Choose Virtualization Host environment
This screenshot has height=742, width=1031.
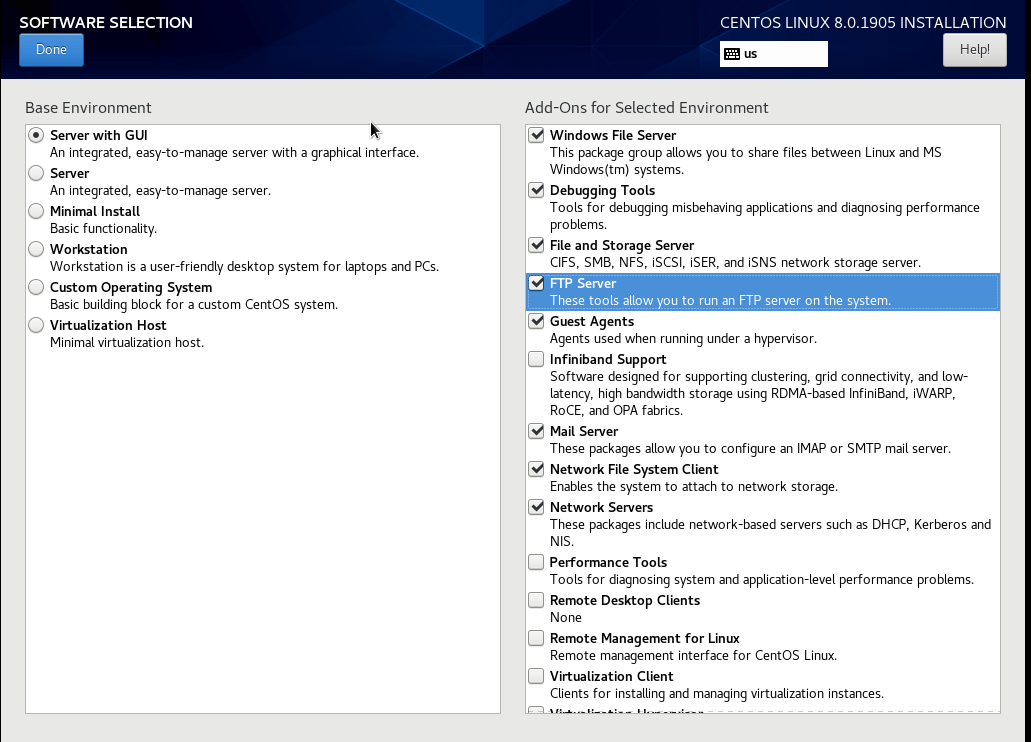coord(36,325)
